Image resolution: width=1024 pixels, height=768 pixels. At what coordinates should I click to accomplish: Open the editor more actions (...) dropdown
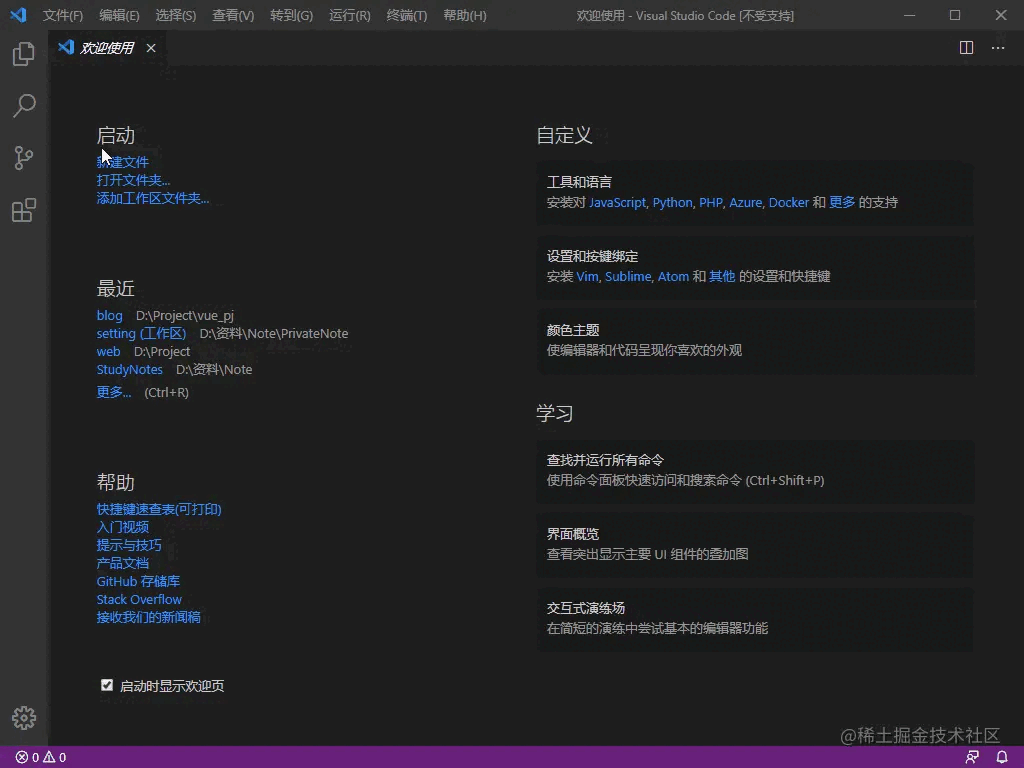pos(997,47)
